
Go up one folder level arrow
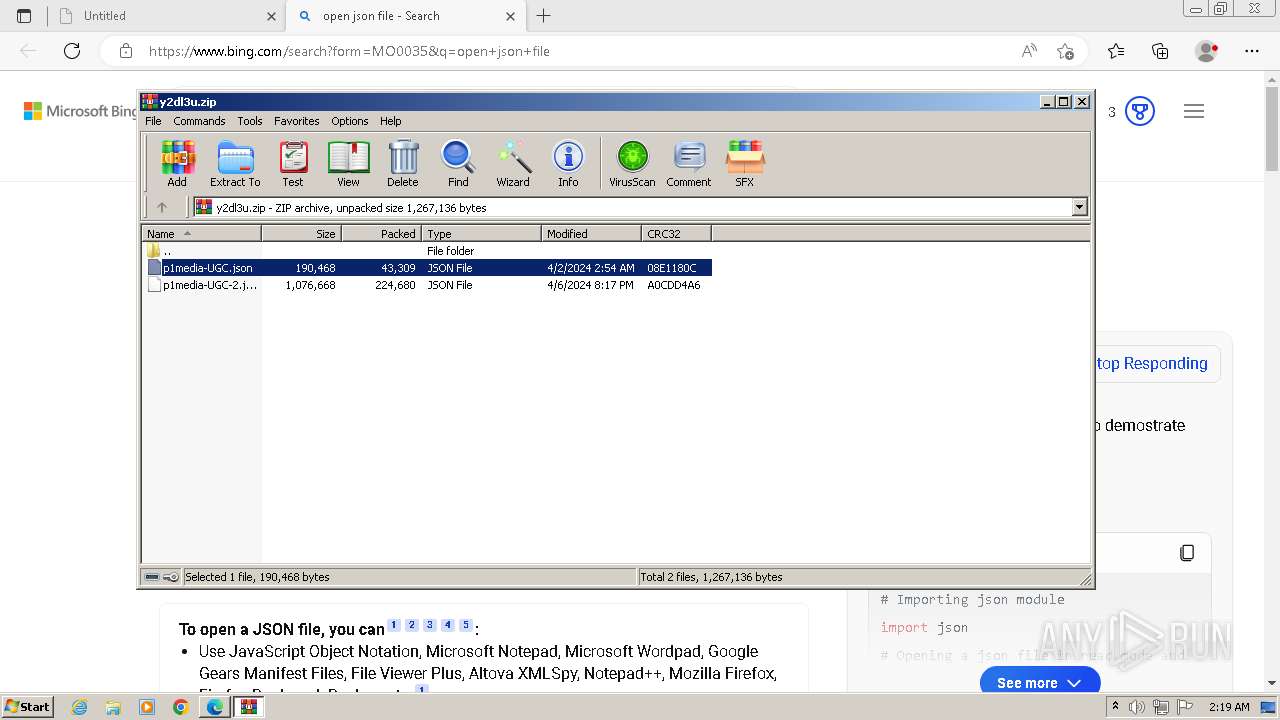click(x=162, y=207)
